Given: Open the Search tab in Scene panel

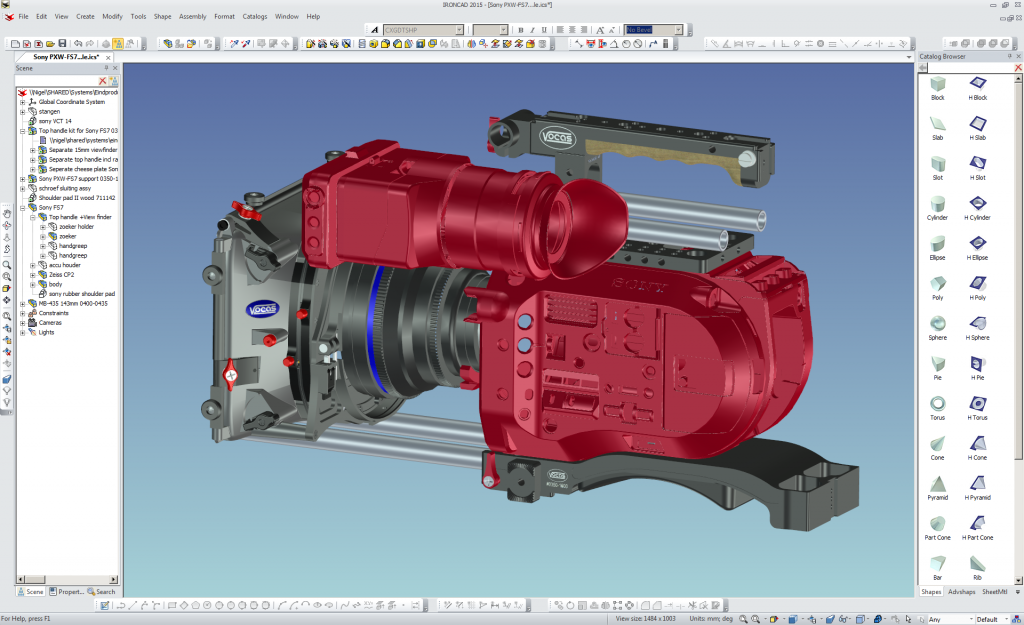Looking at the screenshot, I should point(103,592).
